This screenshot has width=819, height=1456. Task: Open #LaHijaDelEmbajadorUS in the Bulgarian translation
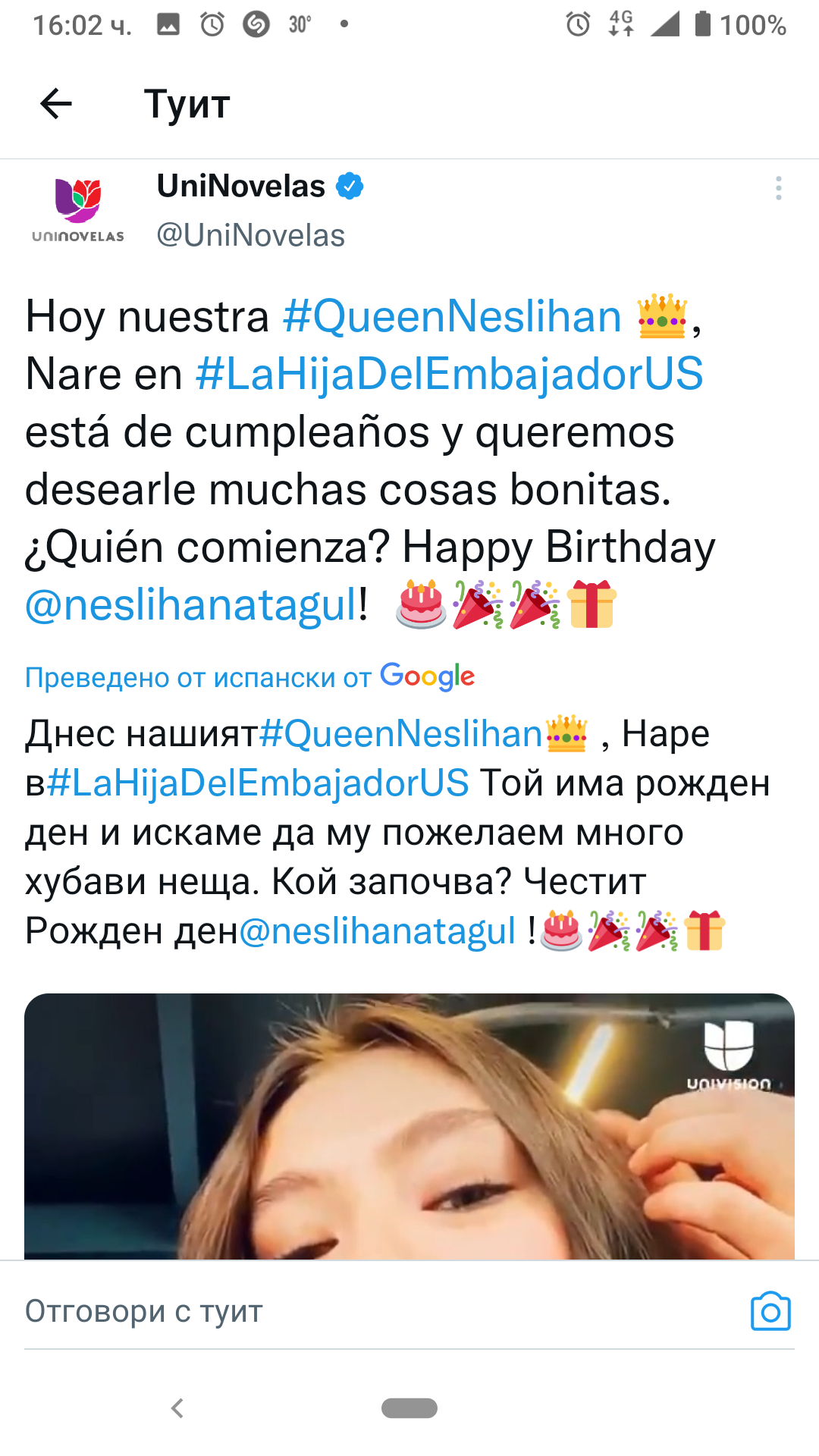pyautogui.click(x=258, y=783)
